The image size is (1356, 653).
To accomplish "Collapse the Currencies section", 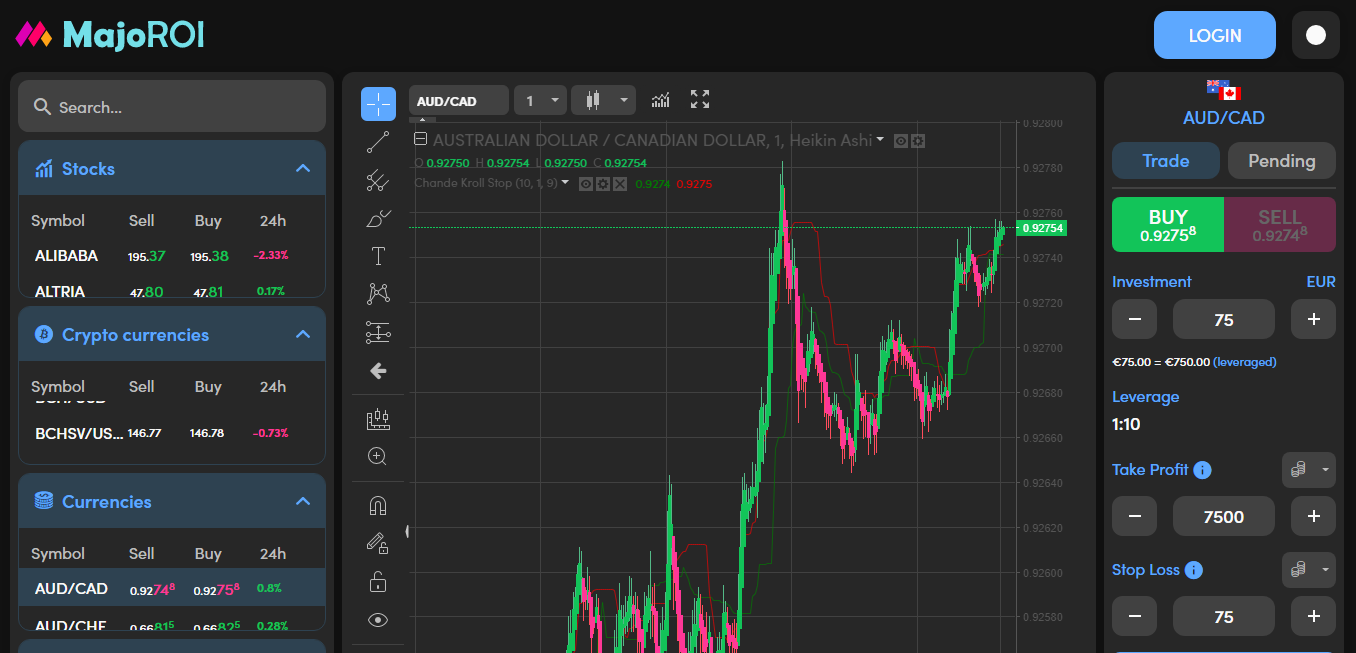I will click(x=303, y=501).
